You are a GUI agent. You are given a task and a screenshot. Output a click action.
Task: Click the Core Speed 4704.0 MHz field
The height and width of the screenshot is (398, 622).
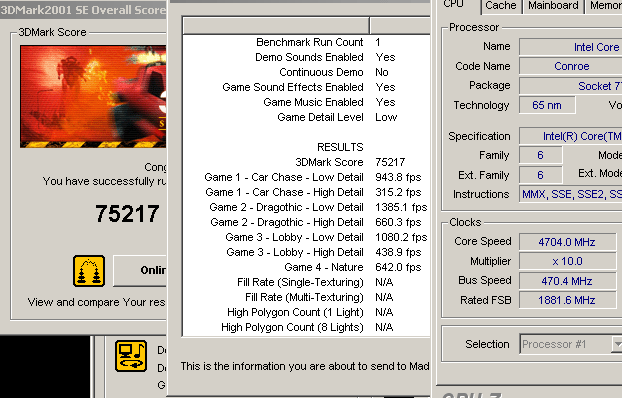(568, 242)
